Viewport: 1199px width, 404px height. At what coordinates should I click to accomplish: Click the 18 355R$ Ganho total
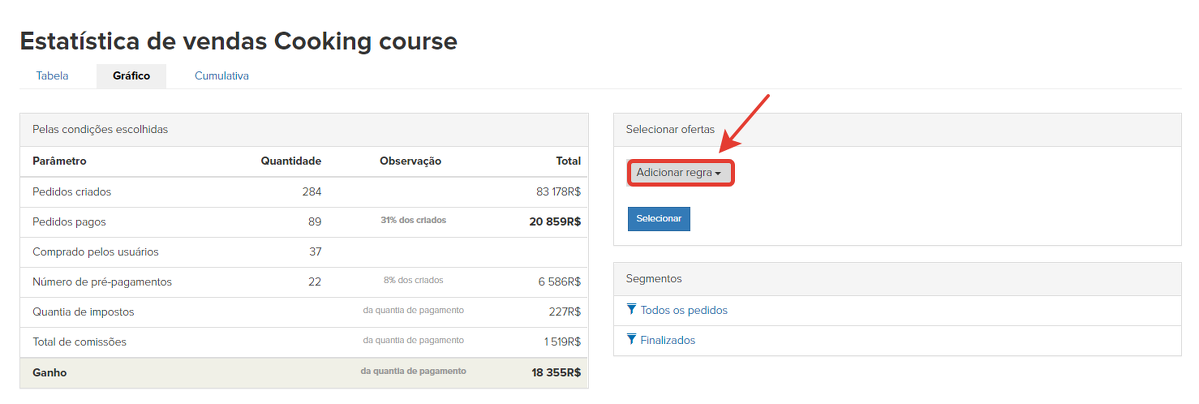tap(556, 372)
